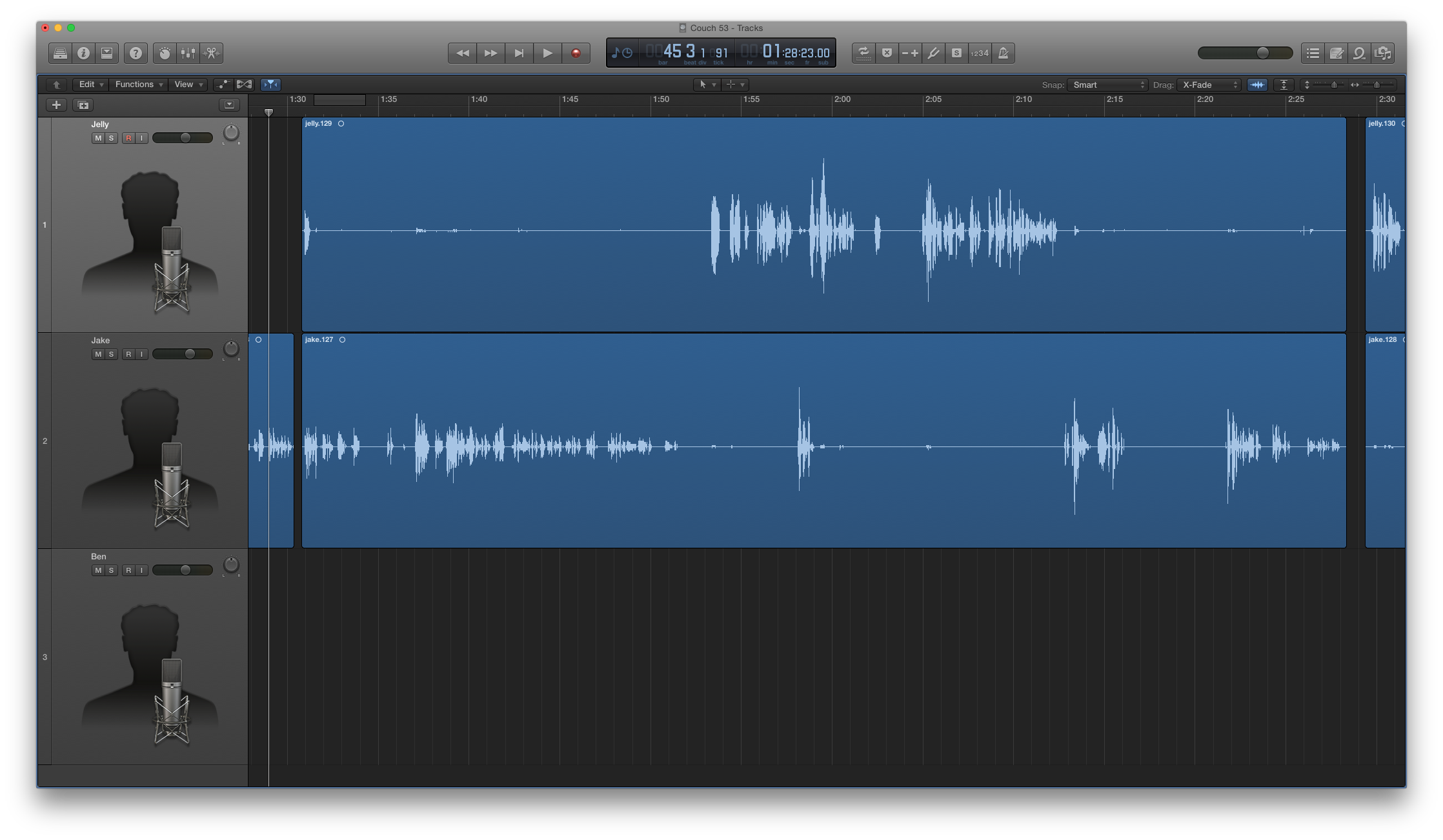The height and width of the screenshot is (840, 1443).
Task: Open the Edit menu
Action: 91,85
